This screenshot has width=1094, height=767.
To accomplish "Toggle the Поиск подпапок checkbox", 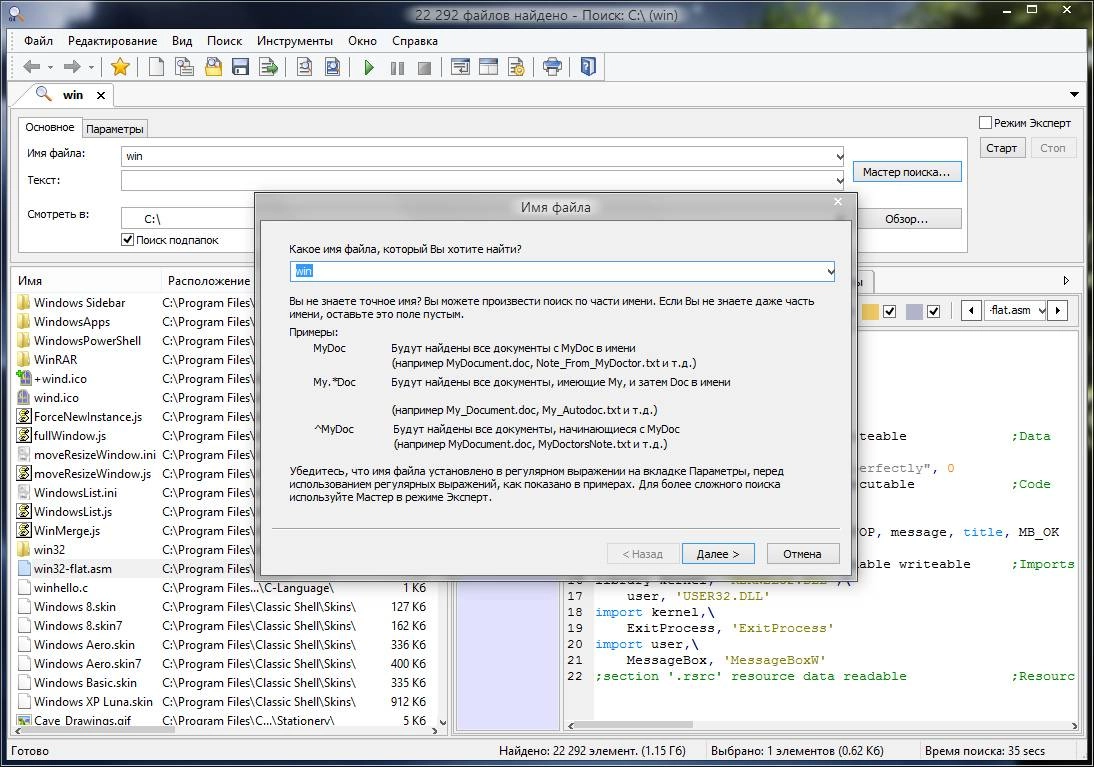I will click(x=128, y=239).
